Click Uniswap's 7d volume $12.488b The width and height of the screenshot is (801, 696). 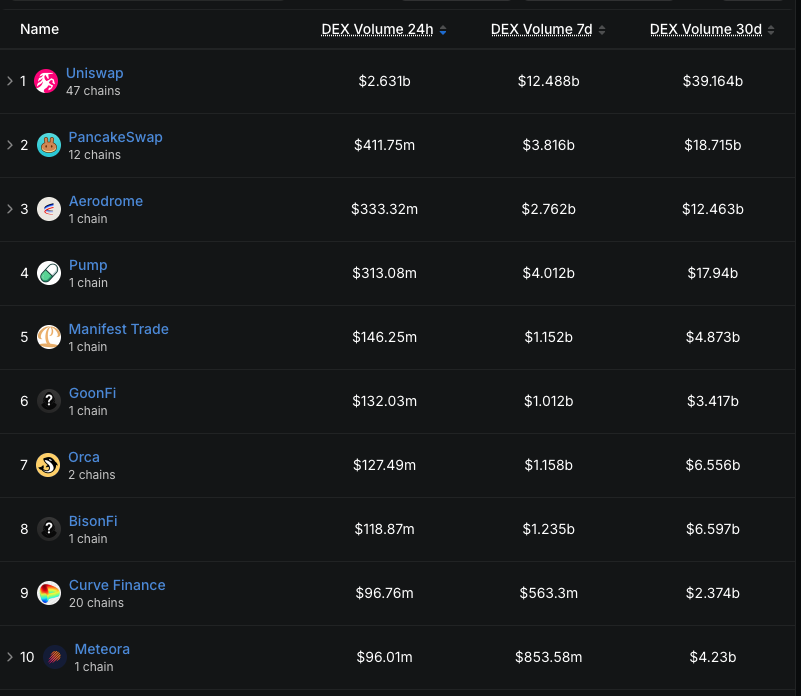tap(548, 81)
